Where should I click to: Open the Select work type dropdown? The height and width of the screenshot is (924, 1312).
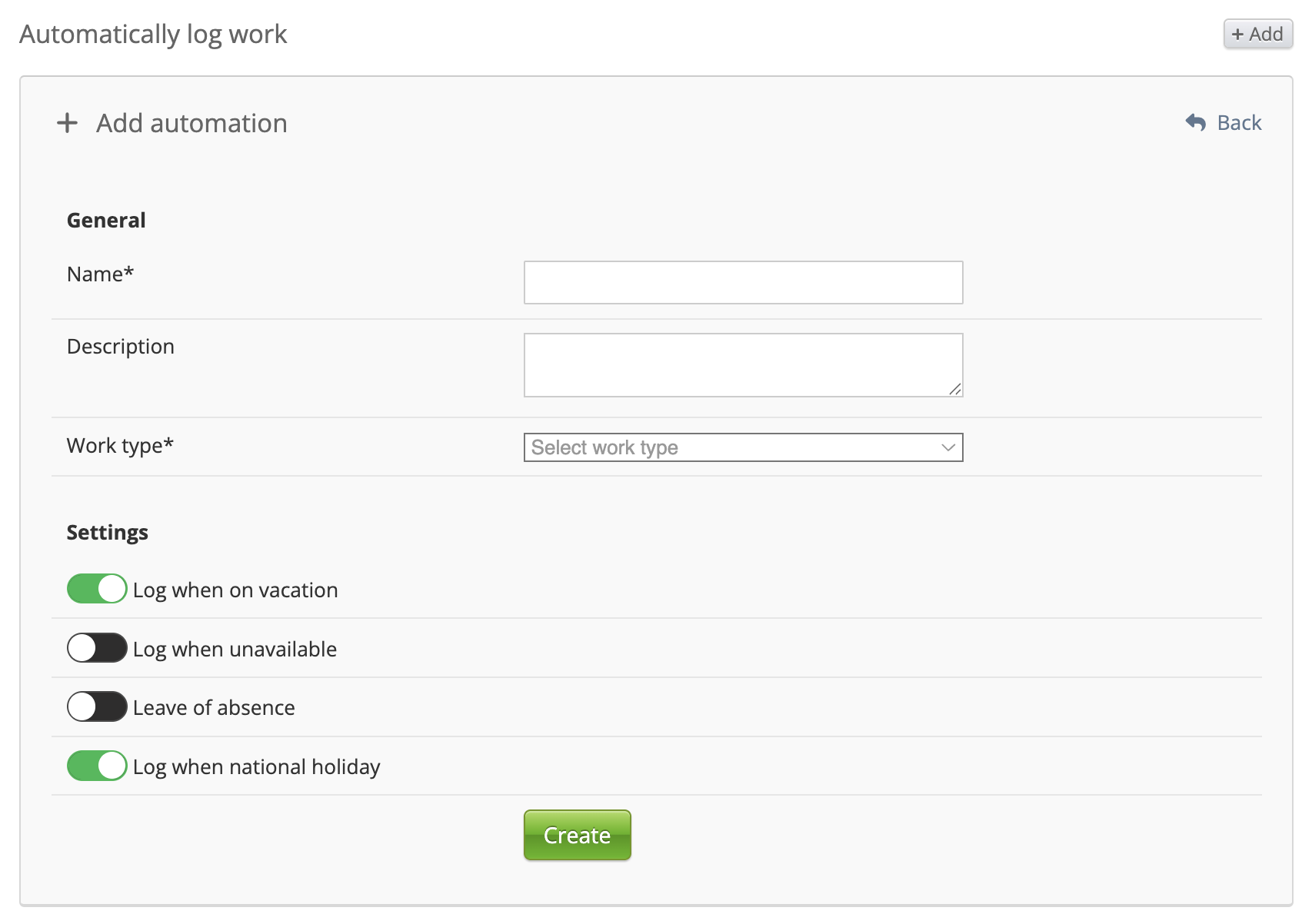coord(742,447)
